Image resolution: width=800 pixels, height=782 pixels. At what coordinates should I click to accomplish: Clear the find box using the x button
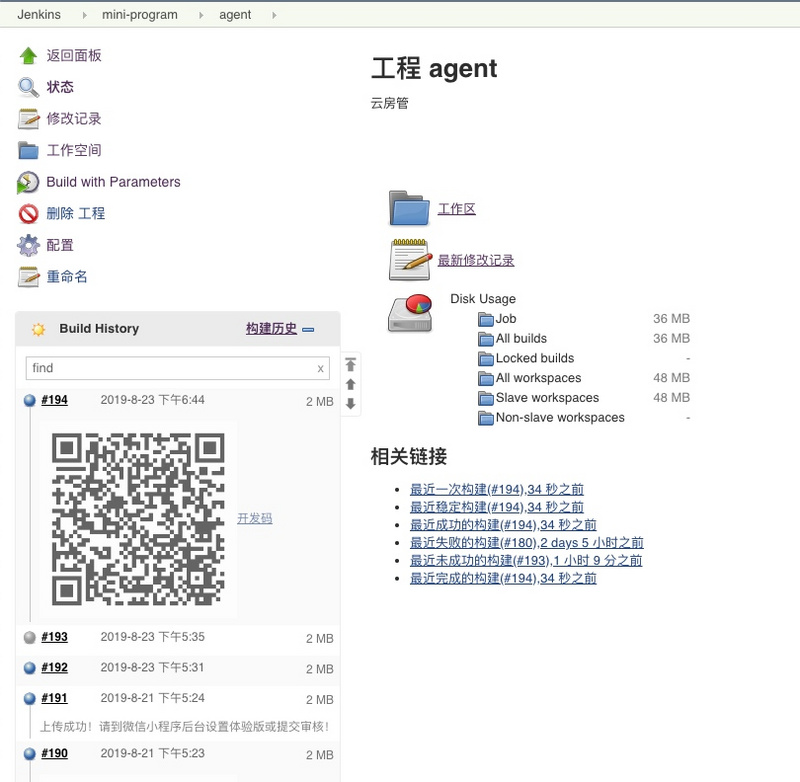320,368
